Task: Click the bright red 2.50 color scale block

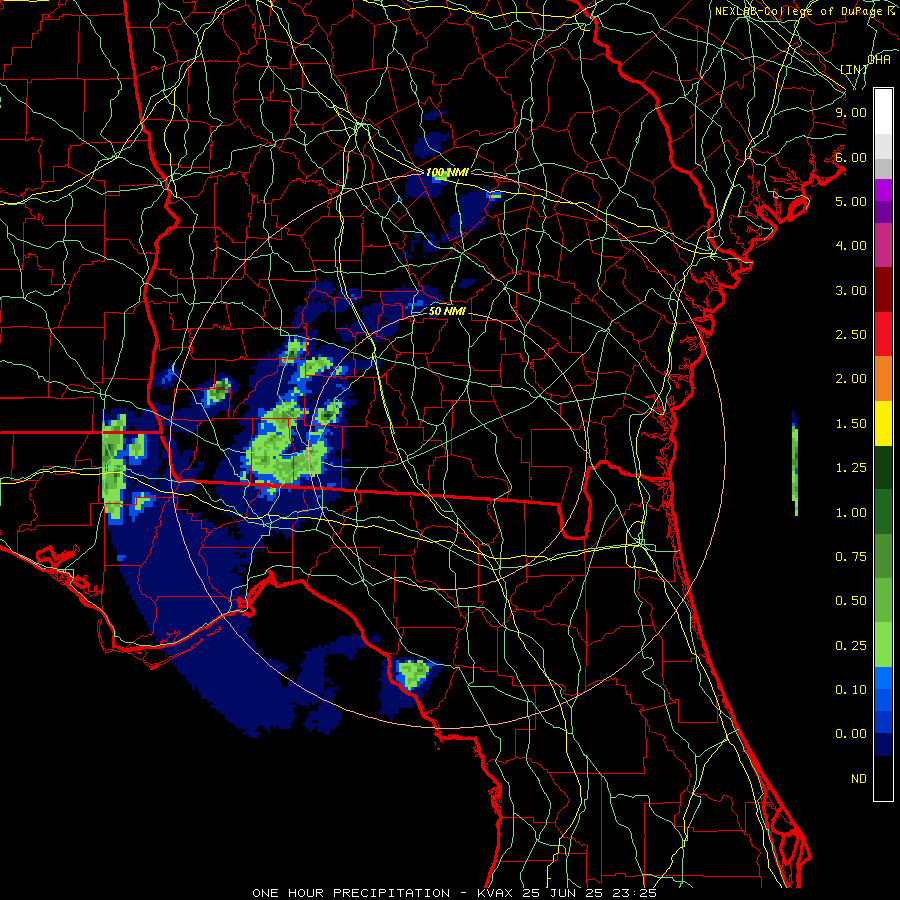Action: click(883, 335)
